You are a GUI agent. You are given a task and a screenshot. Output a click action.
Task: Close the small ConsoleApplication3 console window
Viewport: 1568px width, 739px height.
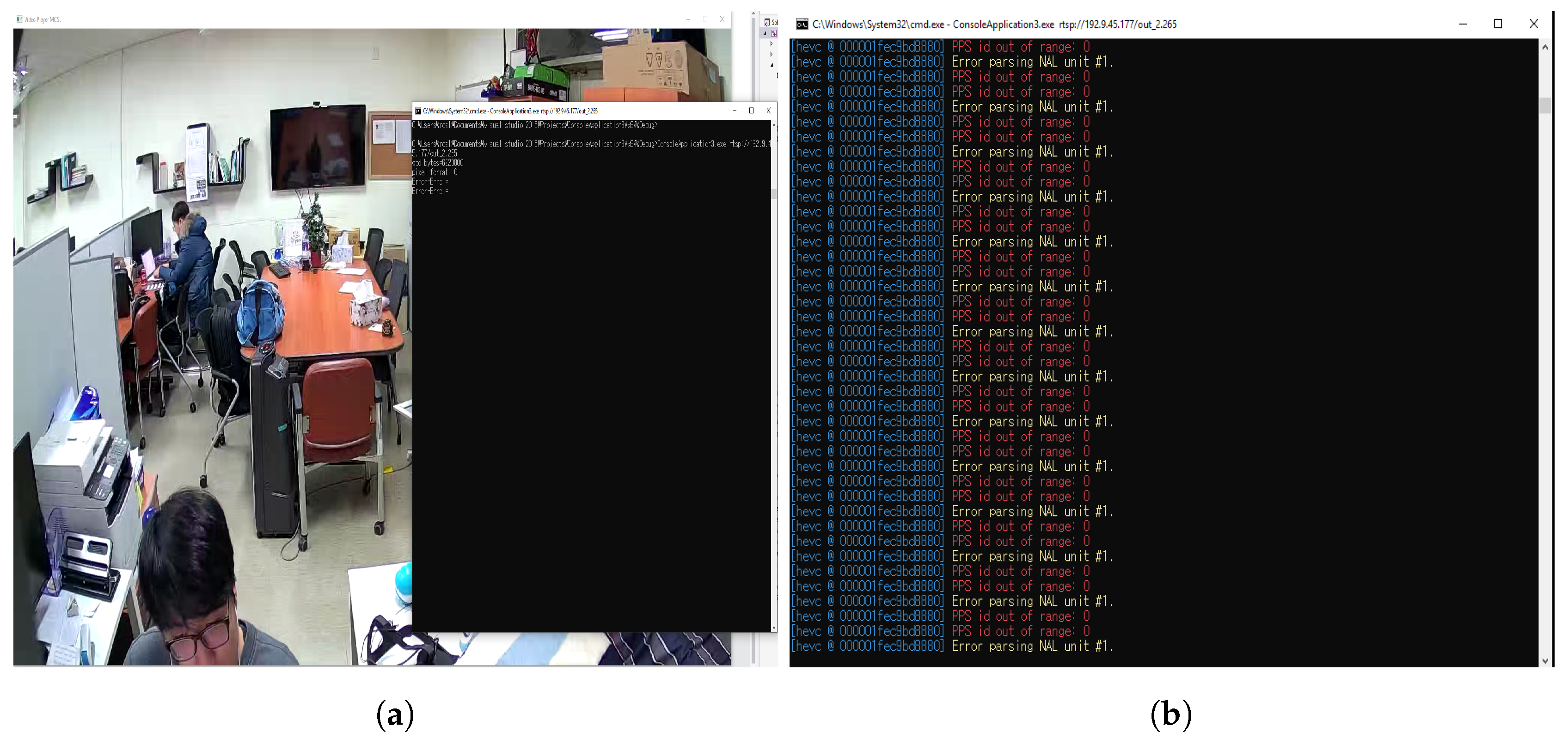(768, 111)
